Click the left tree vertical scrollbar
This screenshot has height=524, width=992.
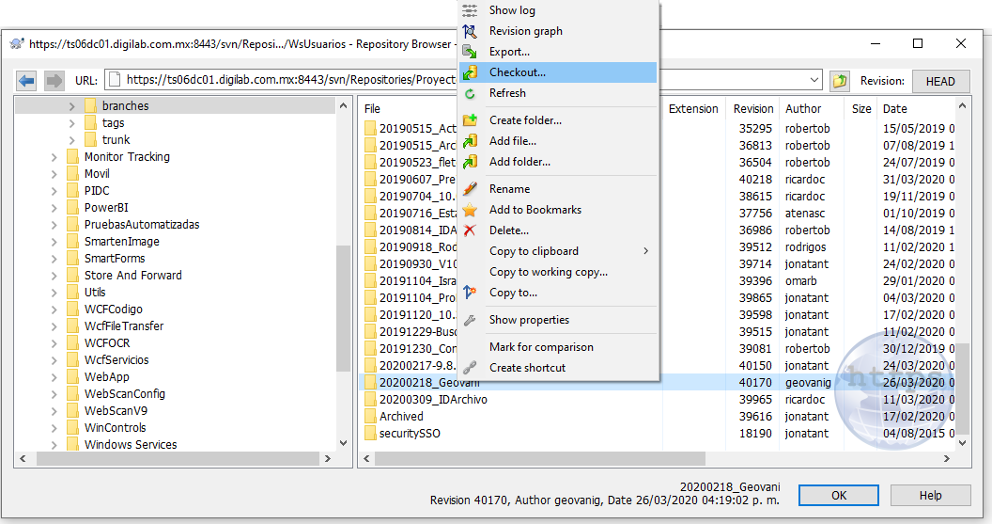343,300
